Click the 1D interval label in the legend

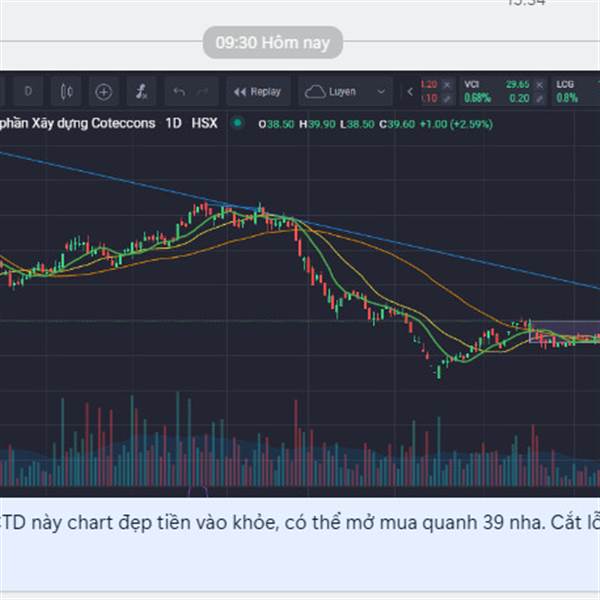[173, 123]
